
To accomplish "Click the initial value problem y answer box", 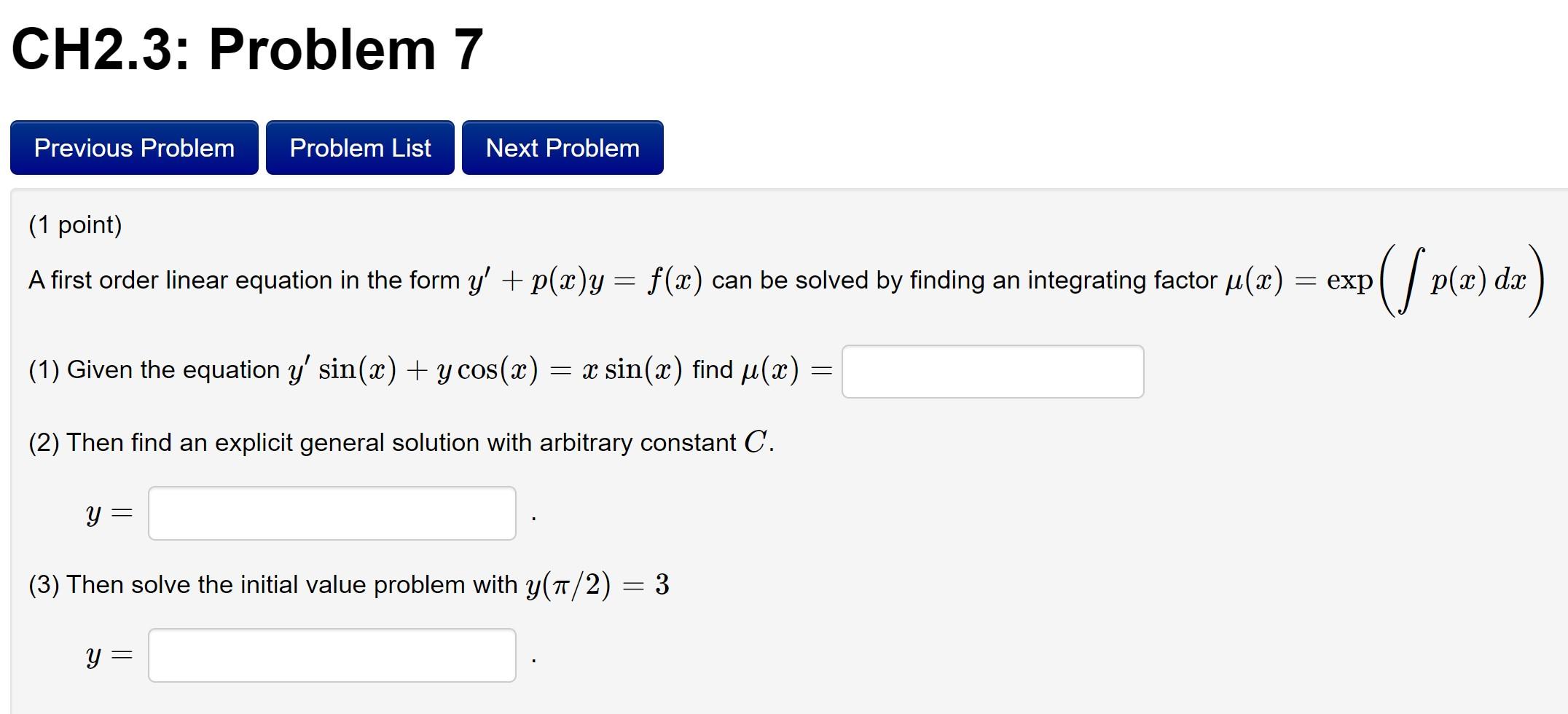I will pos(332,654).
